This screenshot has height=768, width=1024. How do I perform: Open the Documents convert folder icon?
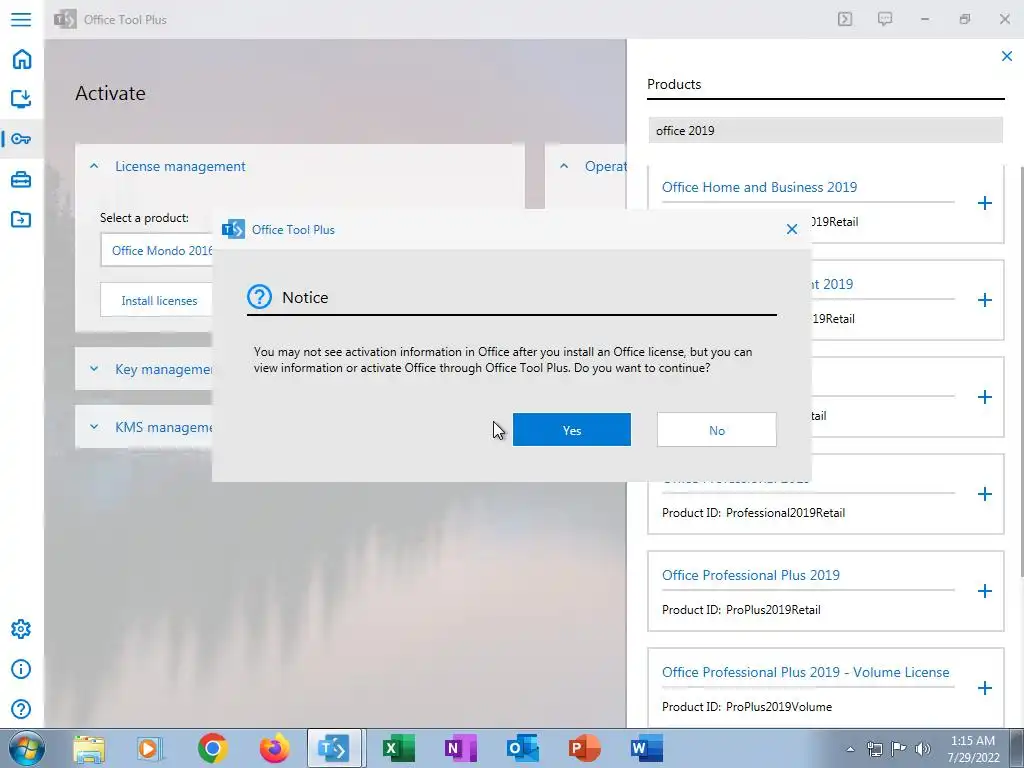click(21, 219)
